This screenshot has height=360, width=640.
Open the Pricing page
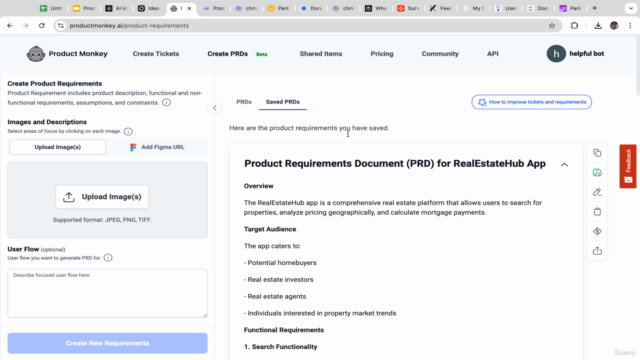tap(382, 53)
